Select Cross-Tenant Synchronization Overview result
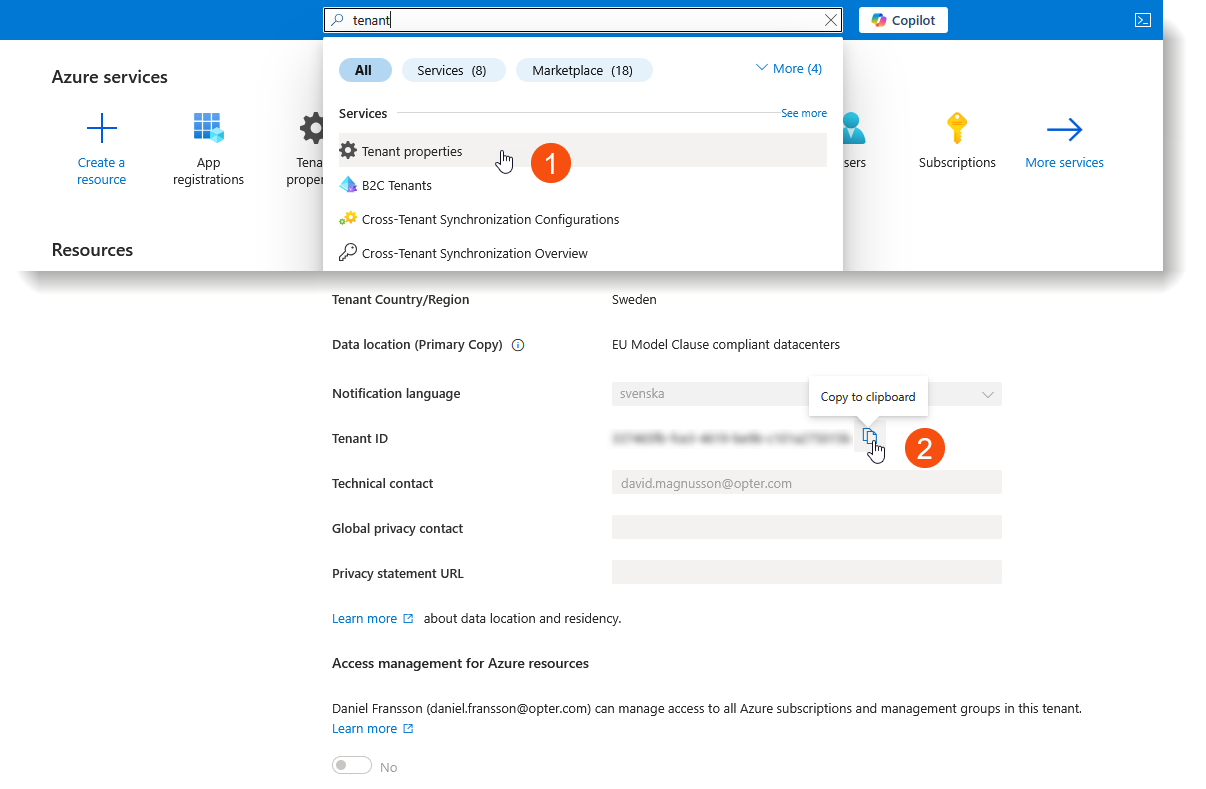 click(x=583, y=253)
